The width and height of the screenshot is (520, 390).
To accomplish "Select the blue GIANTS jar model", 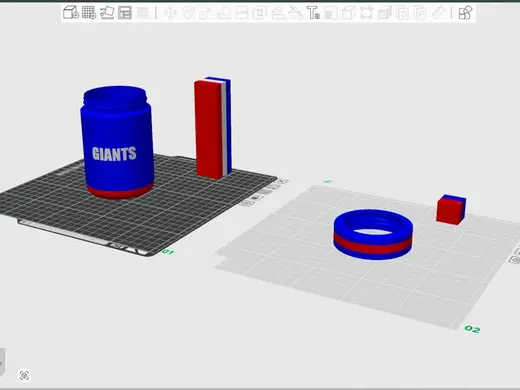I will point(117,142).
